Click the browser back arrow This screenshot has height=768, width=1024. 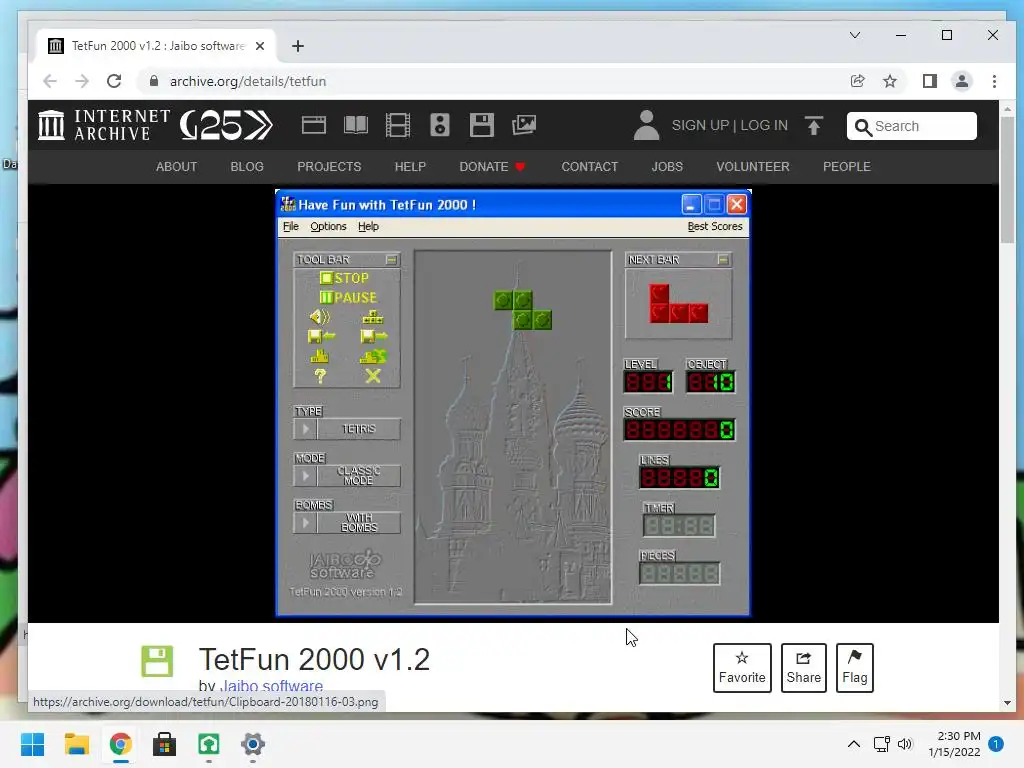coord(50,81)
